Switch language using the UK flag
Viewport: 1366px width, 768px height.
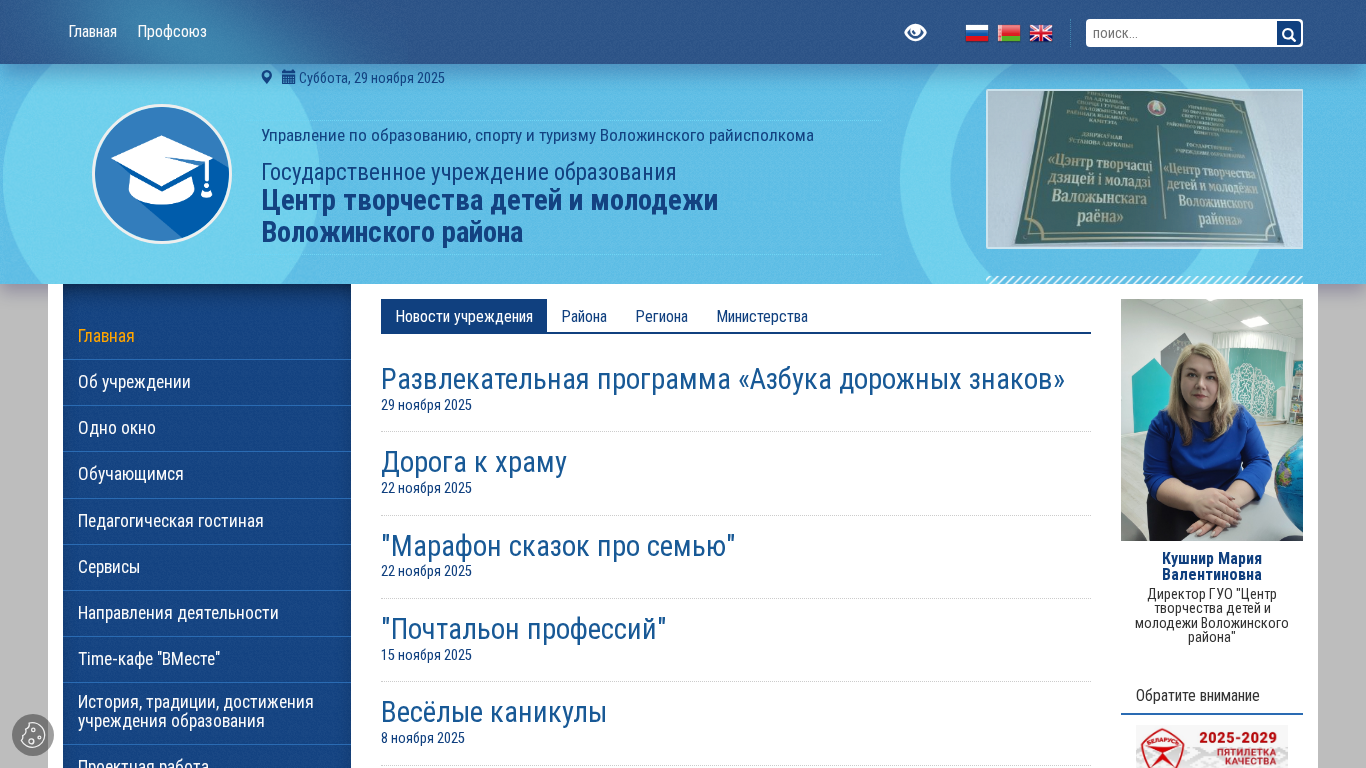[x=1041, y=33]
